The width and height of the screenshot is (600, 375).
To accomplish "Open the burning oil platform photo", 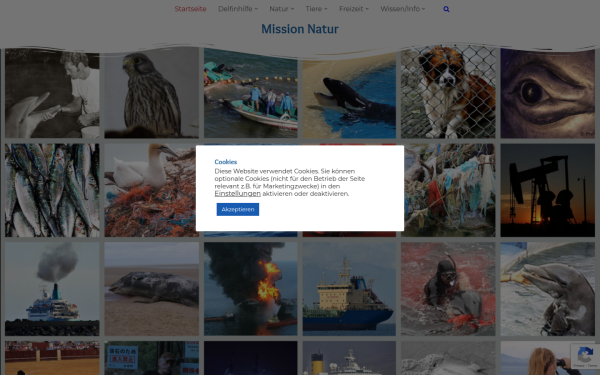I will click(251, 289).
